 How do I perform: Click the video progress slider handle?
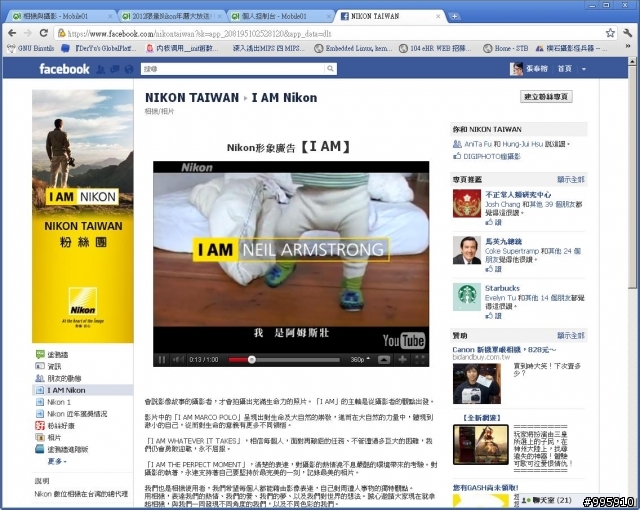pos(252,359)
